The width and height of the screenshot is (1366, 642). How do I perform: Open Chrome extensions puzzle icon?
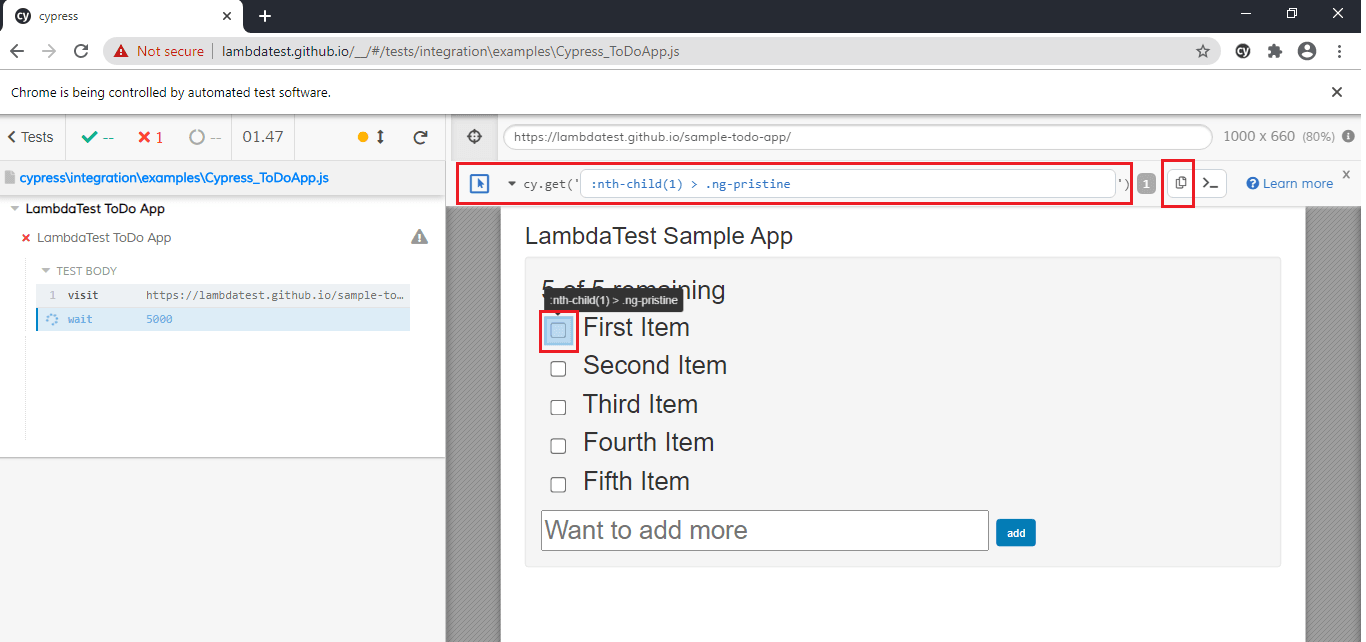click(1274, 51)
